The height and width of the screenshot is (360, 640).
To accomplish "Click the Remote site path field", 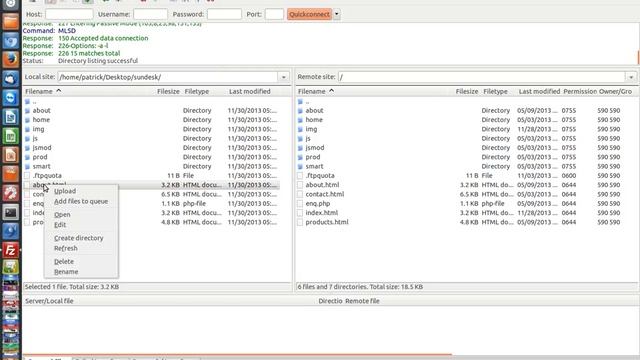I will pos(482,77).
